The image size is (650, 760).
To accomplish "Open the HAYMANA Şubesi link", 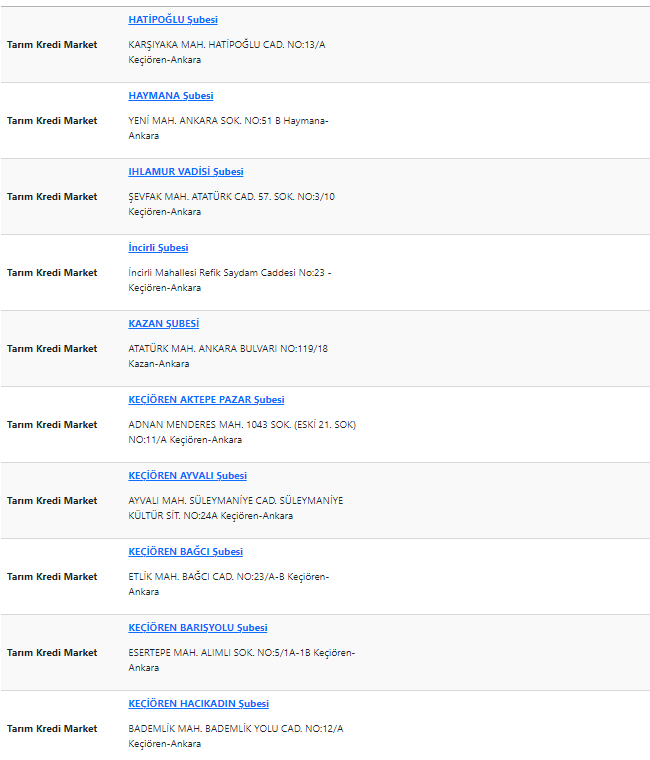I will [171, 96].
